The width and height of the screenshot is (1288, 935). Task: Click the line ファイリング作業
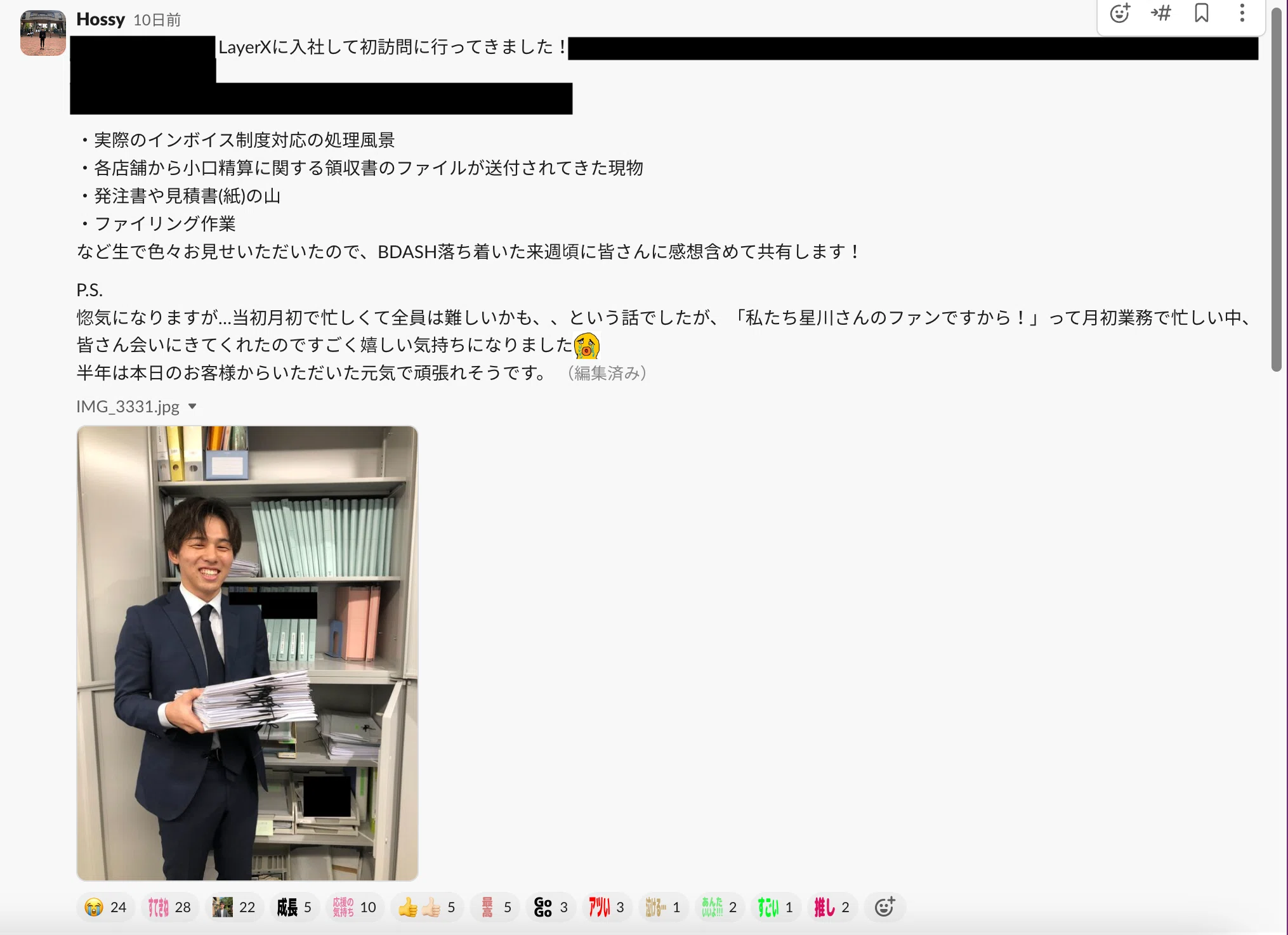coord(165,224)
